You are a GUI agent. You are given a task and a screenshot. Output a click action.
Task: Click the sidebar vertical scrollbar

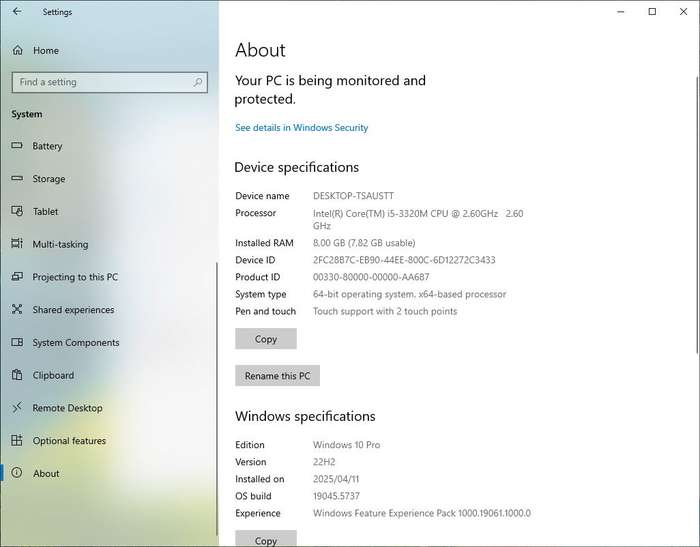click(x=217, y=399)
